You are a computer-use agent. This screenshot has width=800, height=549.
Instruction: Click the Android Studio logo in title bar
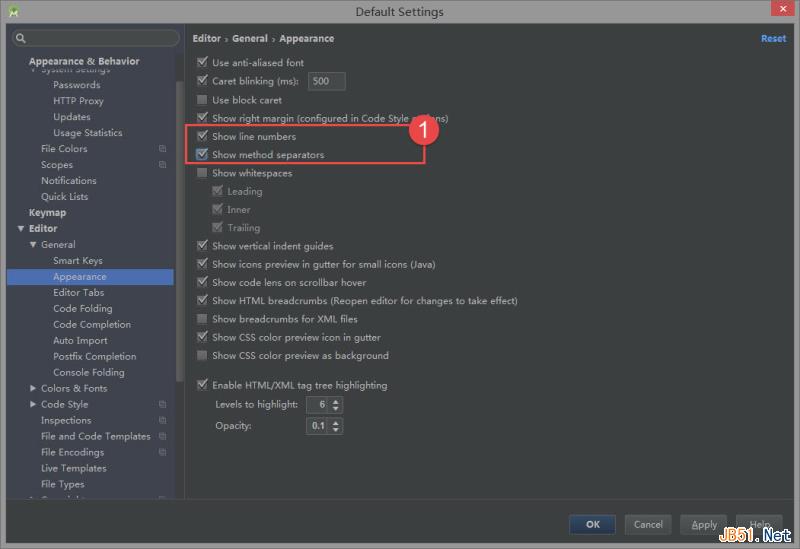(14, 12)
